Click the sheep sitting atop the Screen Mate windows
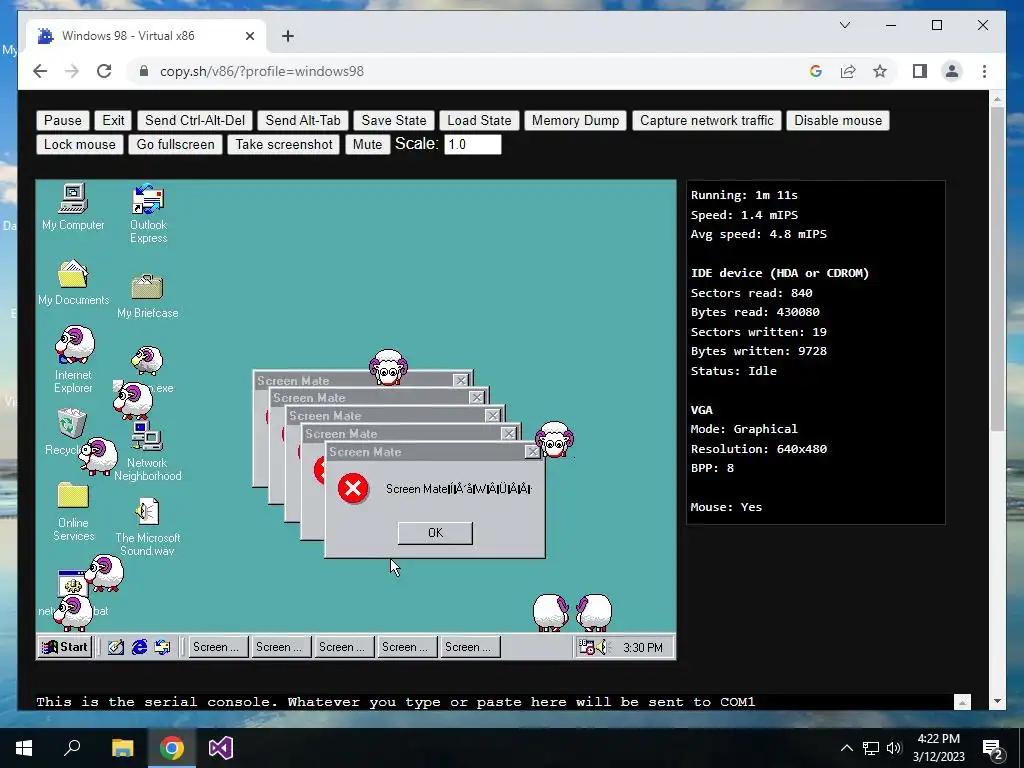 389,366
